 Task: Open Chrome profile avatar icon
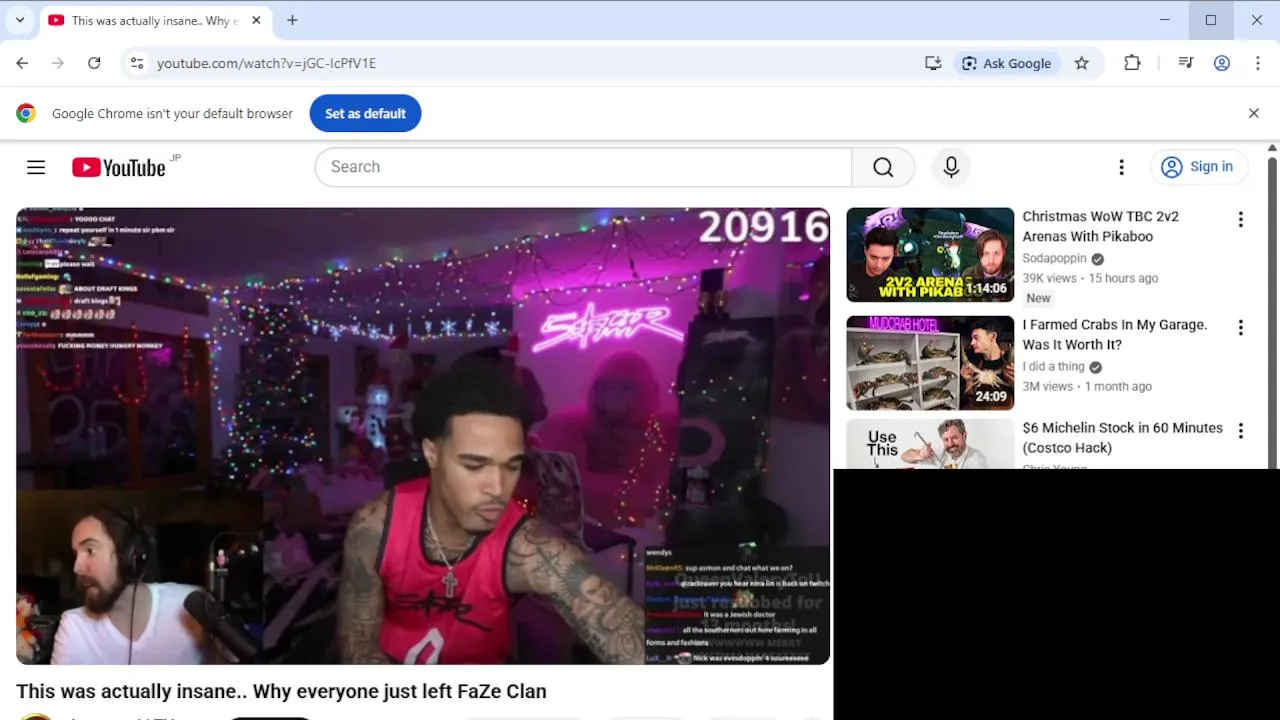click(1222, 63)
